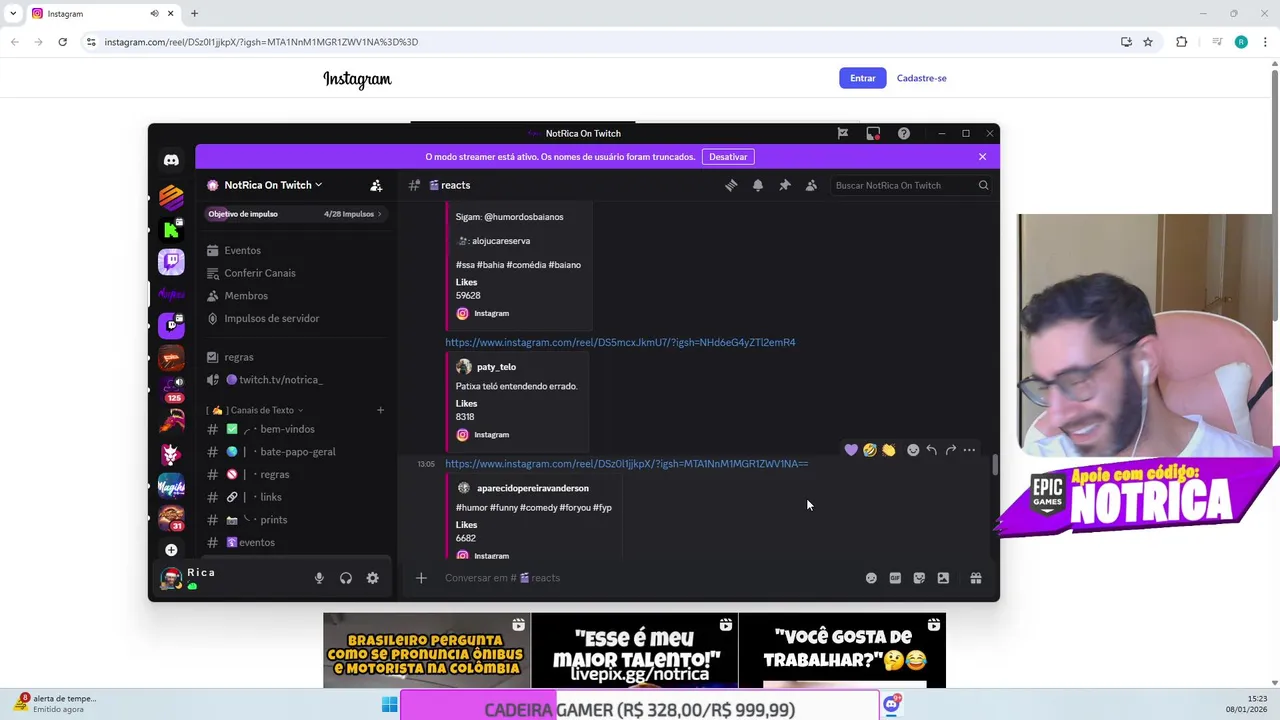Open more options on hovered message
Screen dimensions: 1280x720
pyautogui.click(x=969, y=450)
